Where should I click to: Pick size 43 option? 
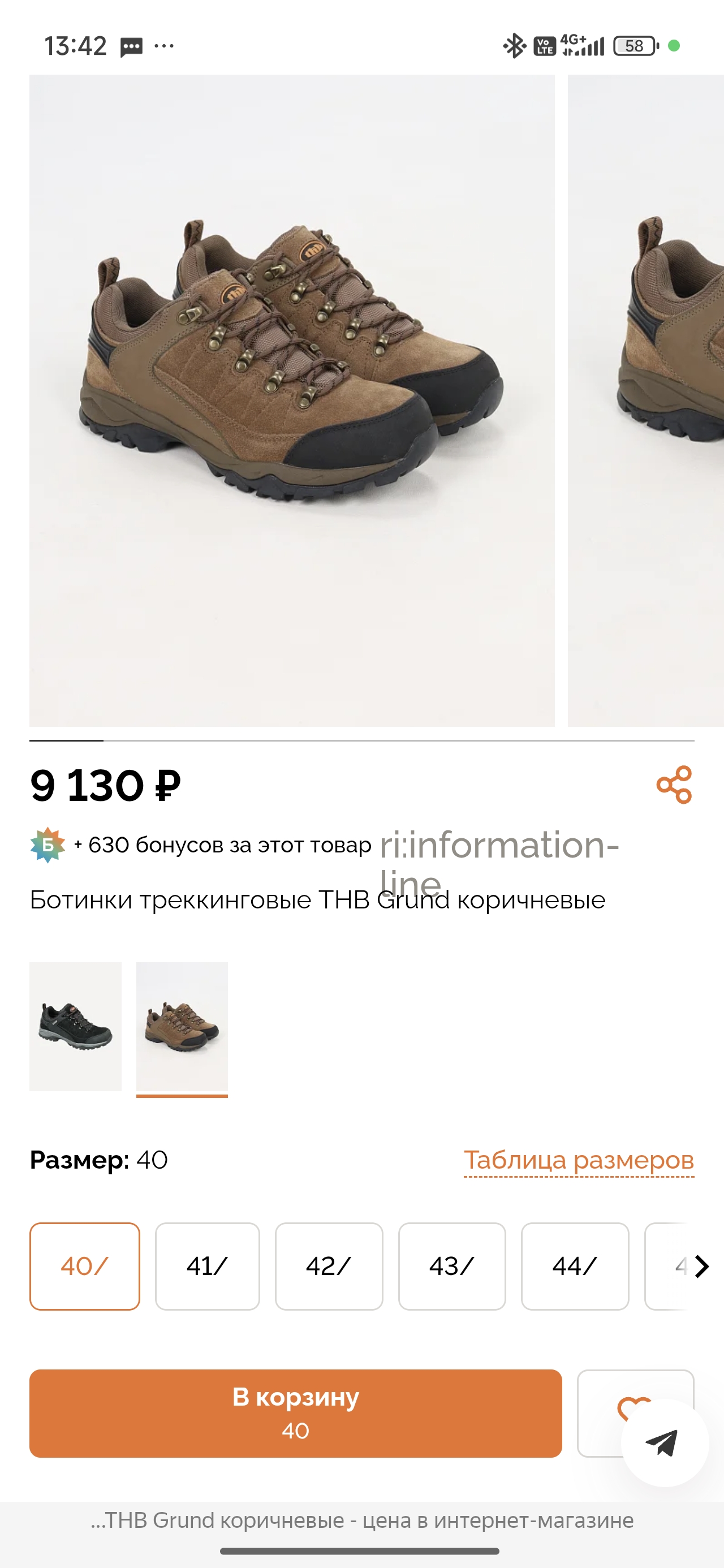point(452,1266)
